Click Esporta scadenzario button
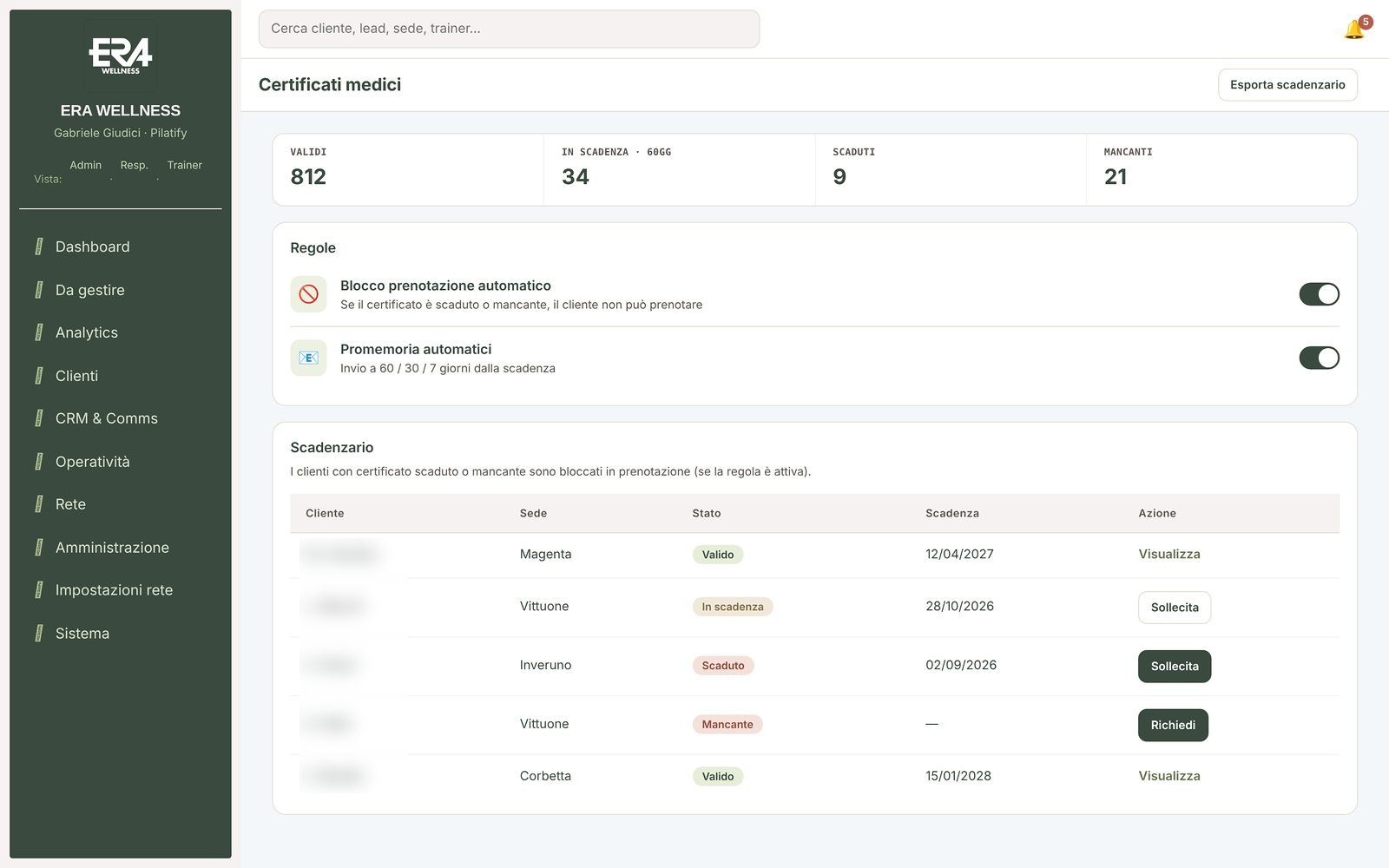This screenshot has height=868, width=1389. (x=1287, y=85)
